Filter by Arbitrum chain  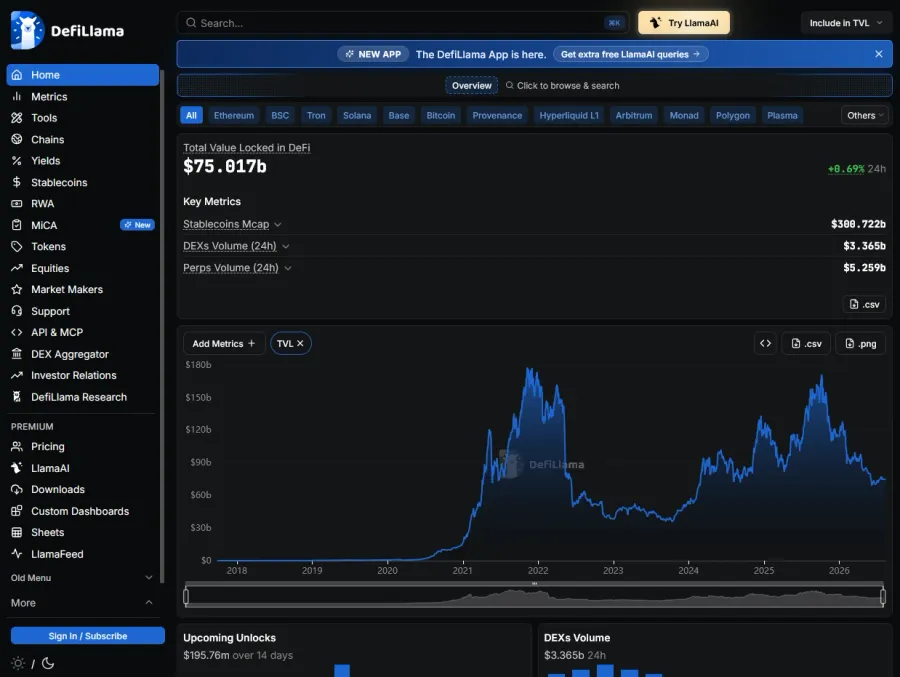[634, 115]
